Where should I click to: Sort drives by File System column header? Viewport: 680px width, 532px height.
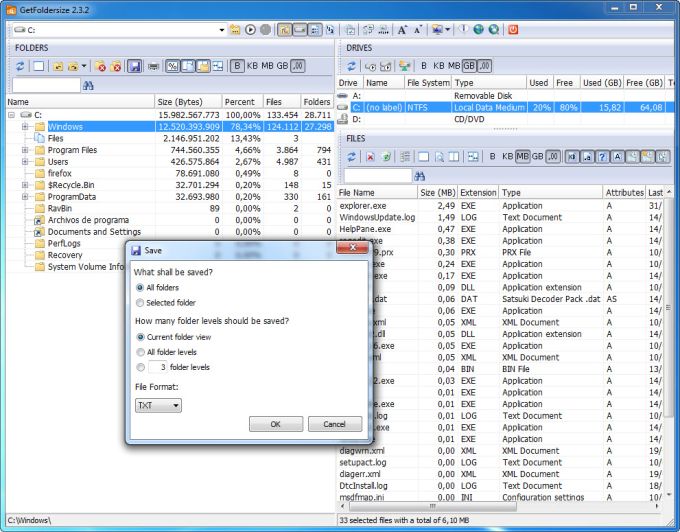click(x=428, y=82)
